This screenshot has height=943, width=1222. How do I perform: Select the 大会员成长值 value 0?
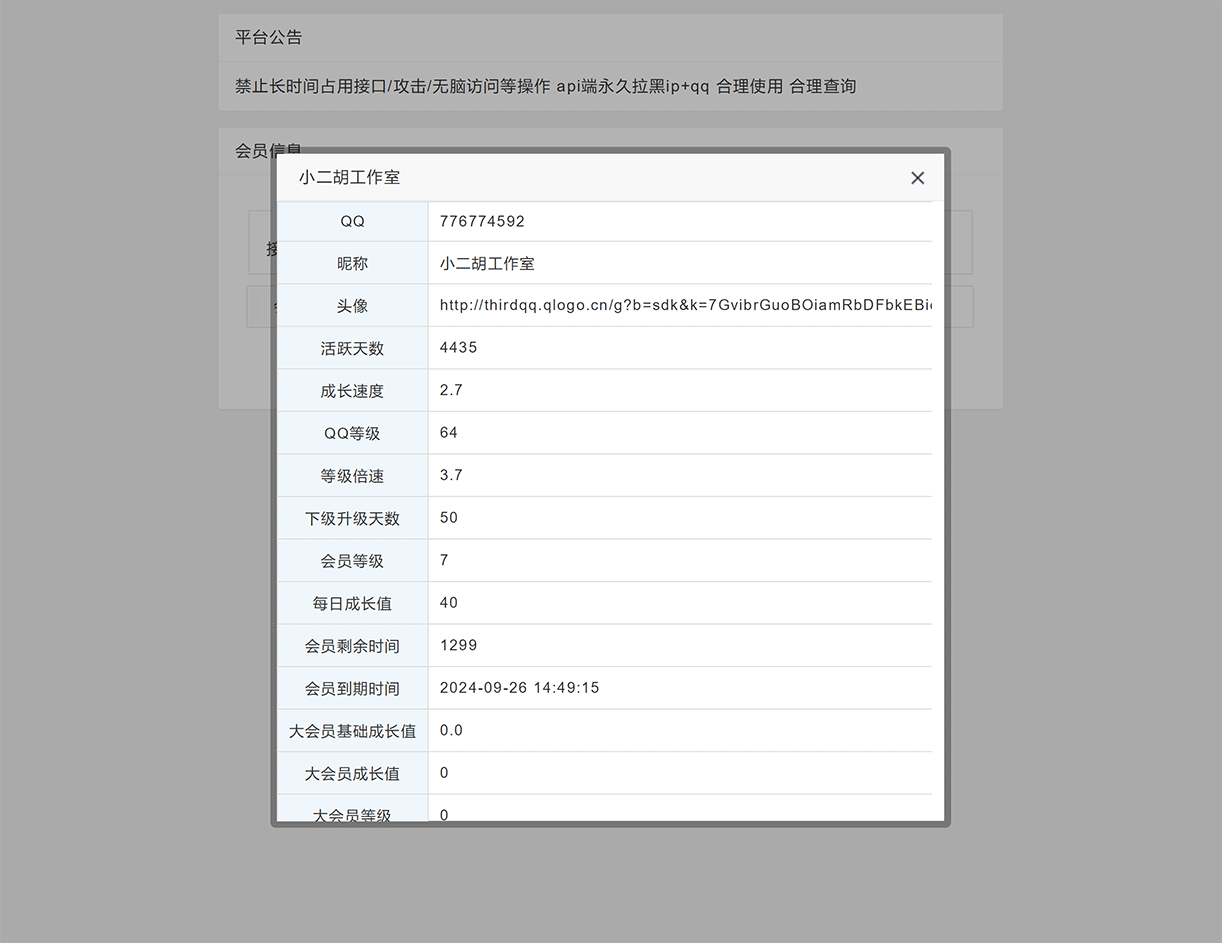pos(443,773)
